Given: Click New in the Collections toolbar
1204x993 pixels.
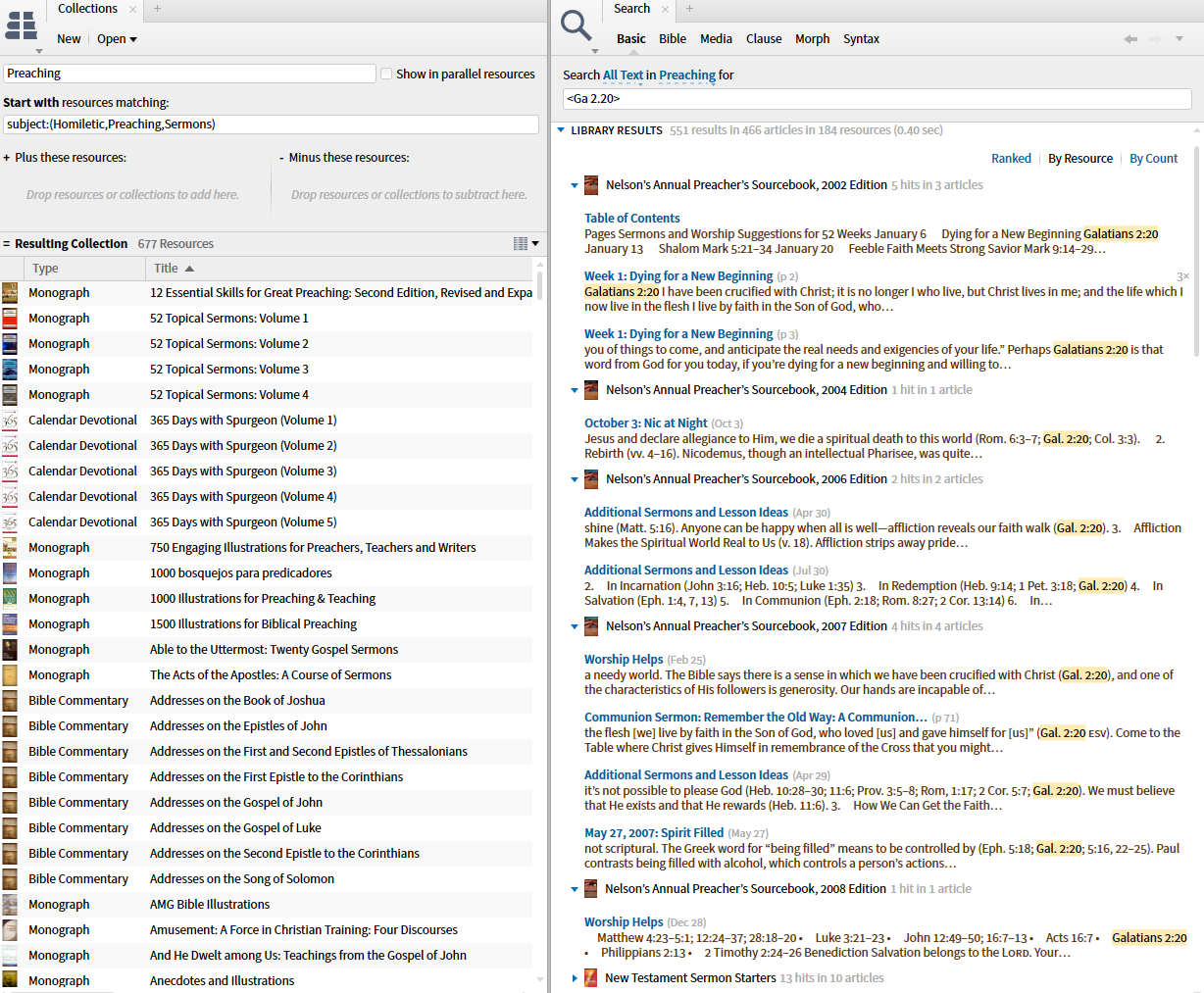Looking at the screenshot, I should (x=69, y=39).
